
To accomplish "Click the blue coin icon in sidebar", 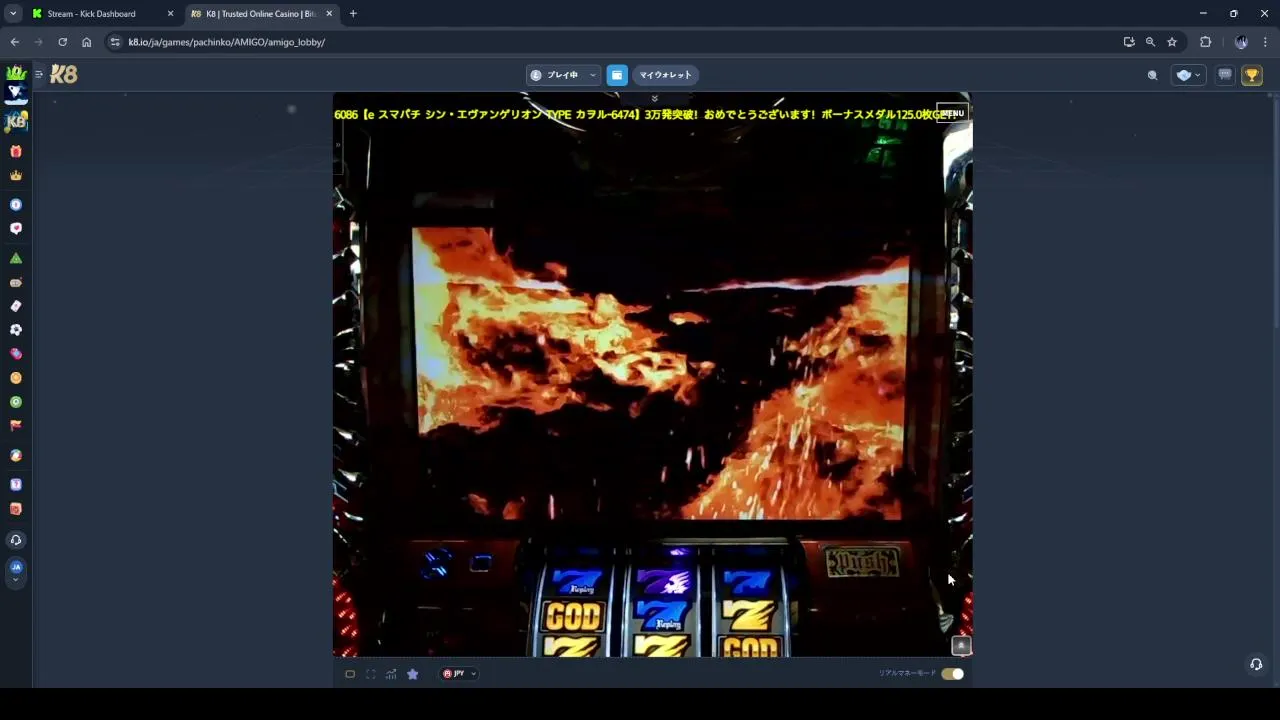I will coord(15,205).
